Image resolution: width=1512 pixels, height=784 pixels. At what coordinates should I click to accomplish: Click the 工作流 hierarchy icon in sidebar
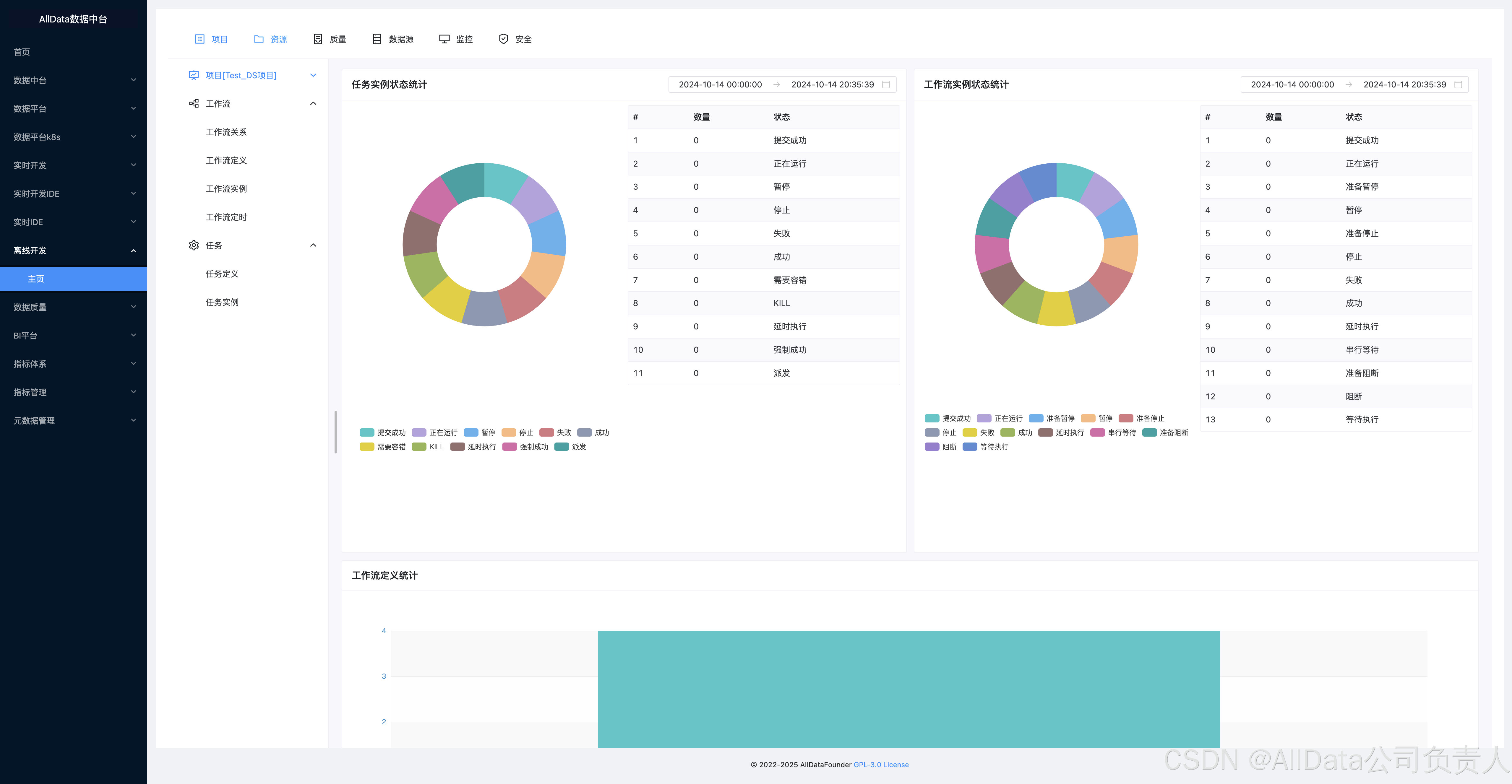click(194, 104)
